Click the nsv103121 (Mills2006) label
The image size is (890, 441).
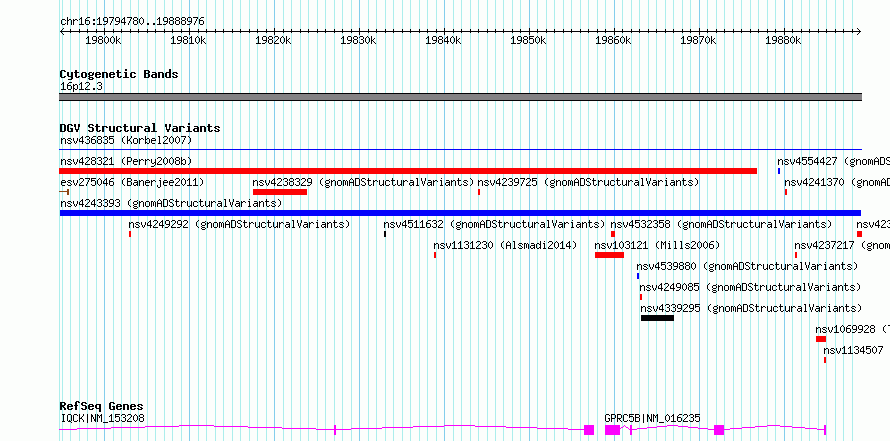(657, 245)
